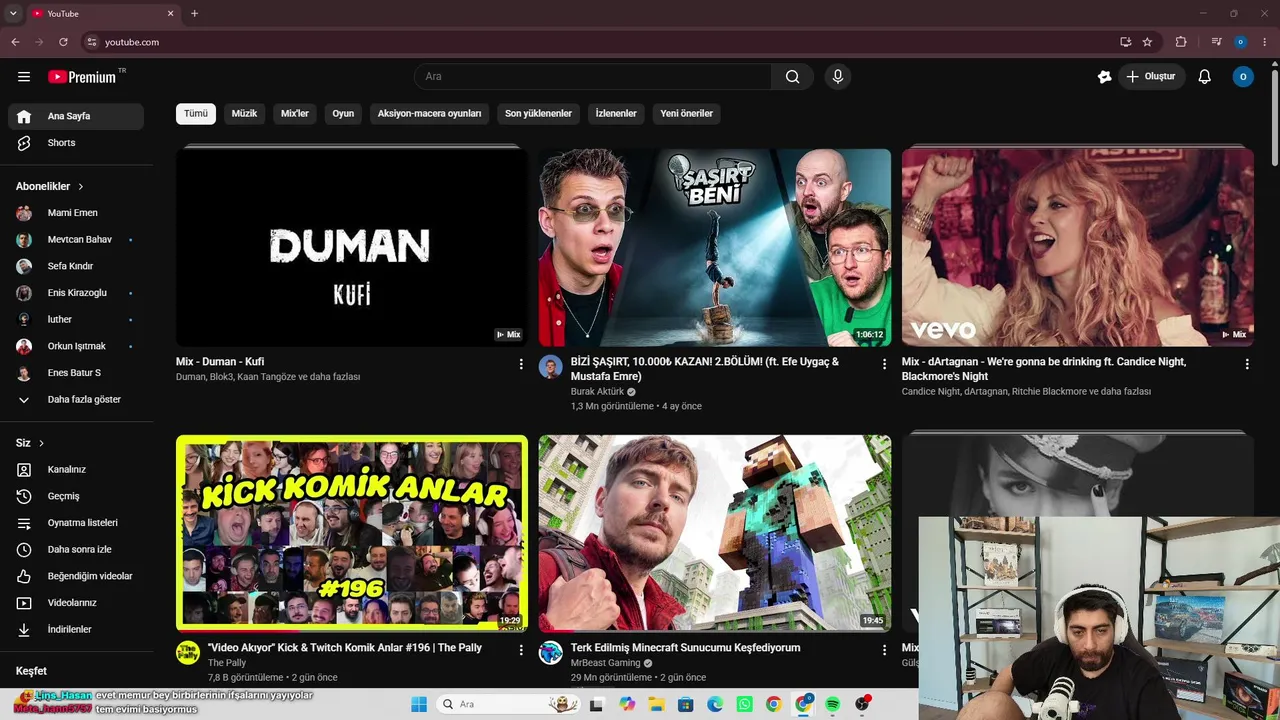Open OBS Studio from the taskbar

pyautogui.click(x=862, y=705)
